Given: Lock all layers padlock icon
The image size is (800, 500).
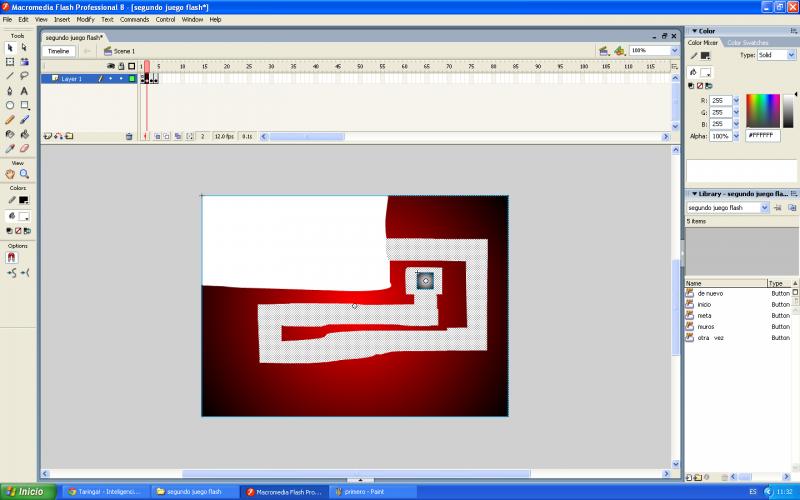Looking at the screenshot, I should coord(121,66).
